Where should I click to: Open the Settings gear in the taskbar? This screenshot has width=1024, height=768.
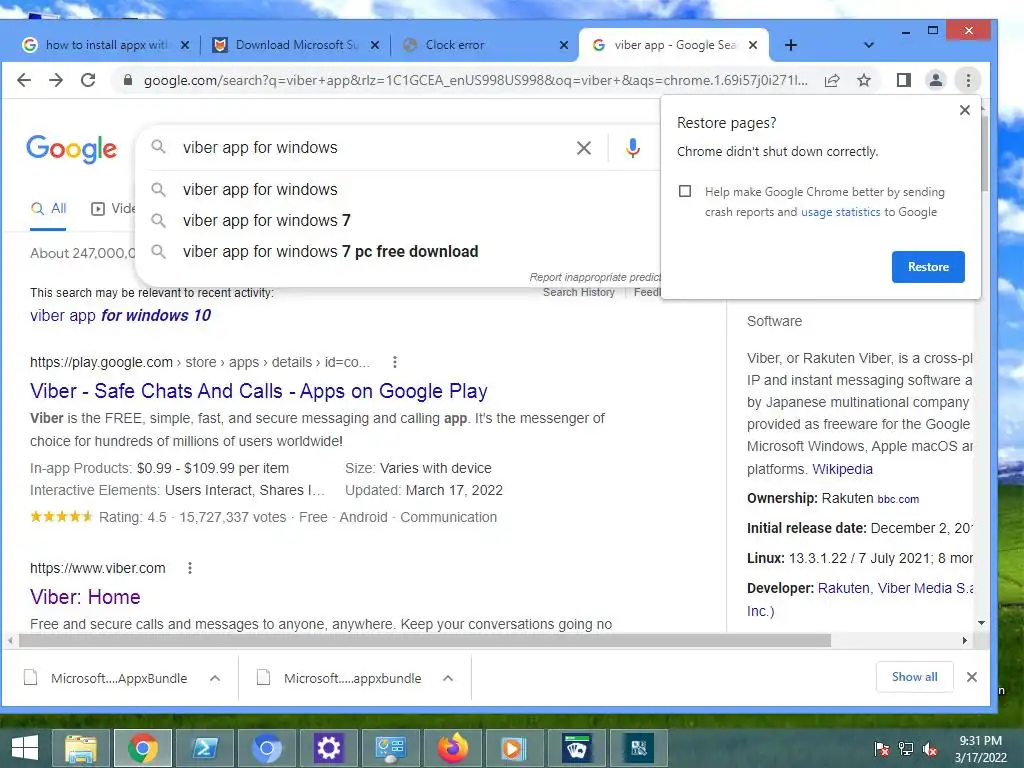(x=328, y=748)
